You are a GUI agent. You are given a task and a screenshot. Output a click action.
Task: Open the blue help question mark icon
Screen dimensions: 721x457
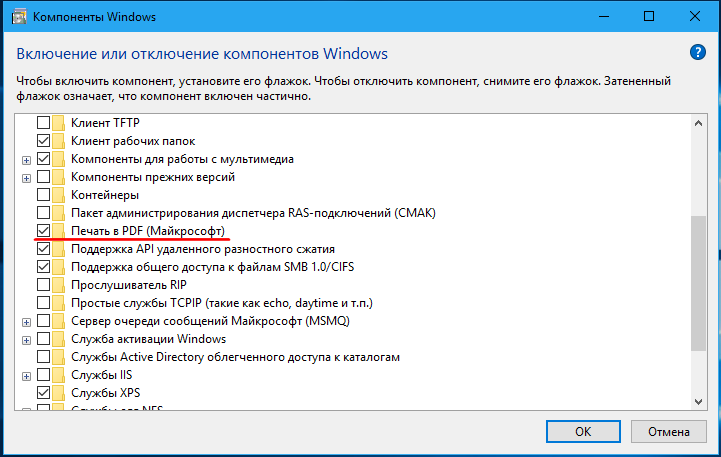[698, 52]
